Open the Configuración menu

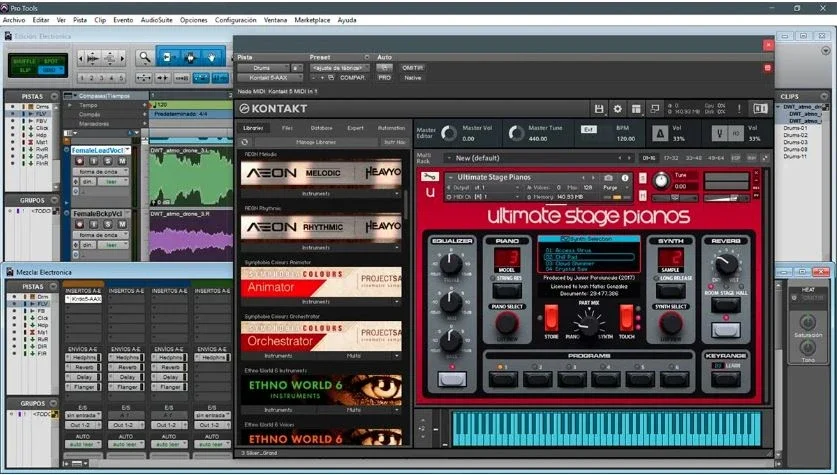(235, 20)
